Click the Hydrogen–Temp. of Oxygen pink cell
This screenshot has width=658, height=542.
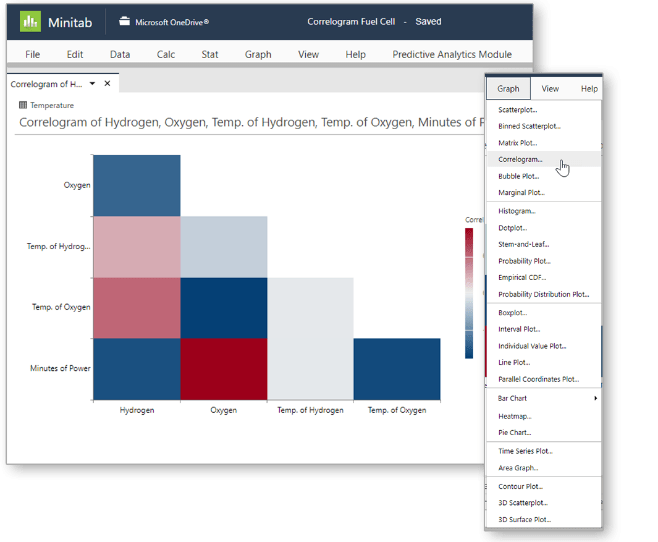pos(137,308)
